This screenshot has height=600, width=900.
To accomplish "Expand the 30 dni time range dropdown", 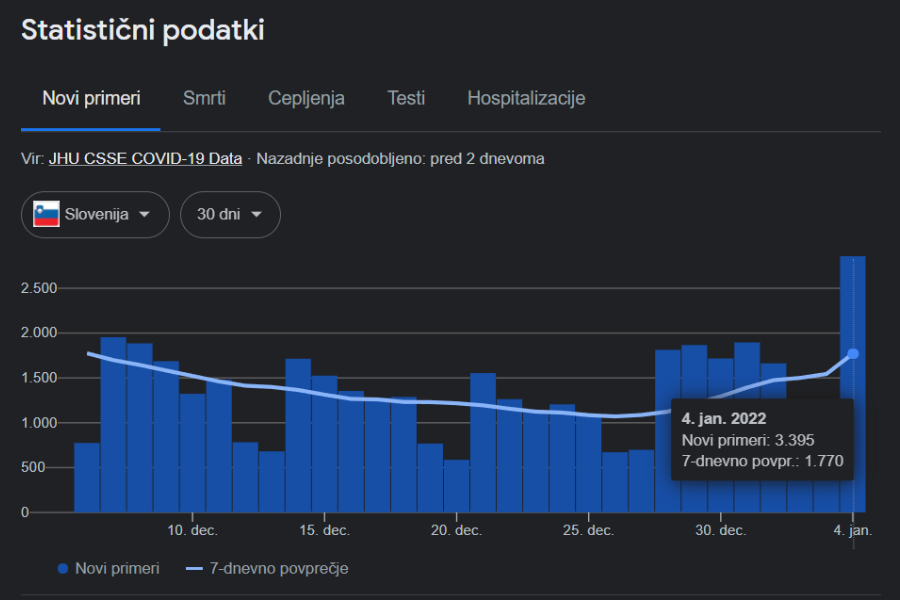I will [x=230, y=214].
